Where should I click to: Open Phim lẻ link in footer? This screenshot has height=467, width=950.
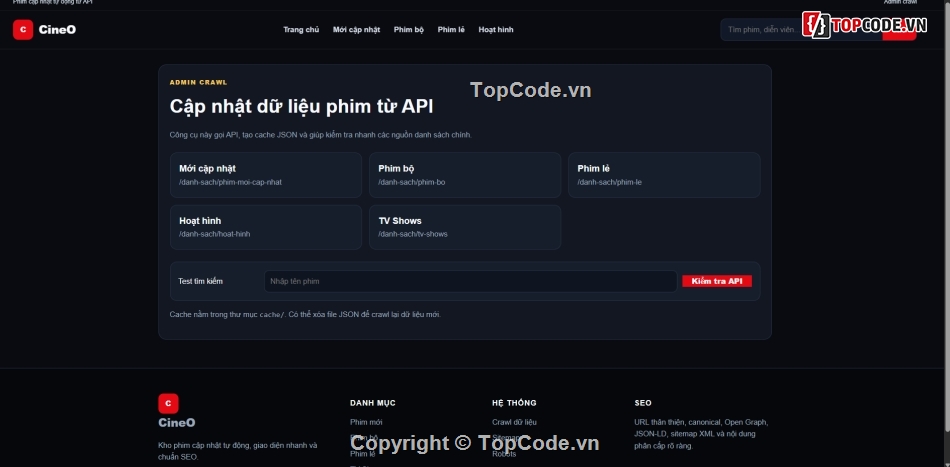(362, 454)
